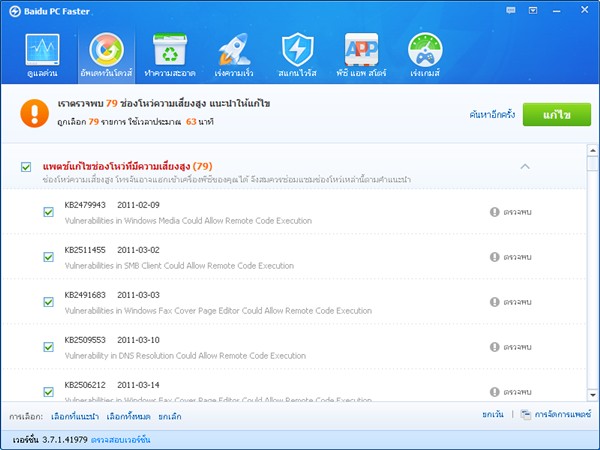Uncheck the KB2509553 patch checkbox
The width and height of the screenshot is (600, 450).
[48, 347]
